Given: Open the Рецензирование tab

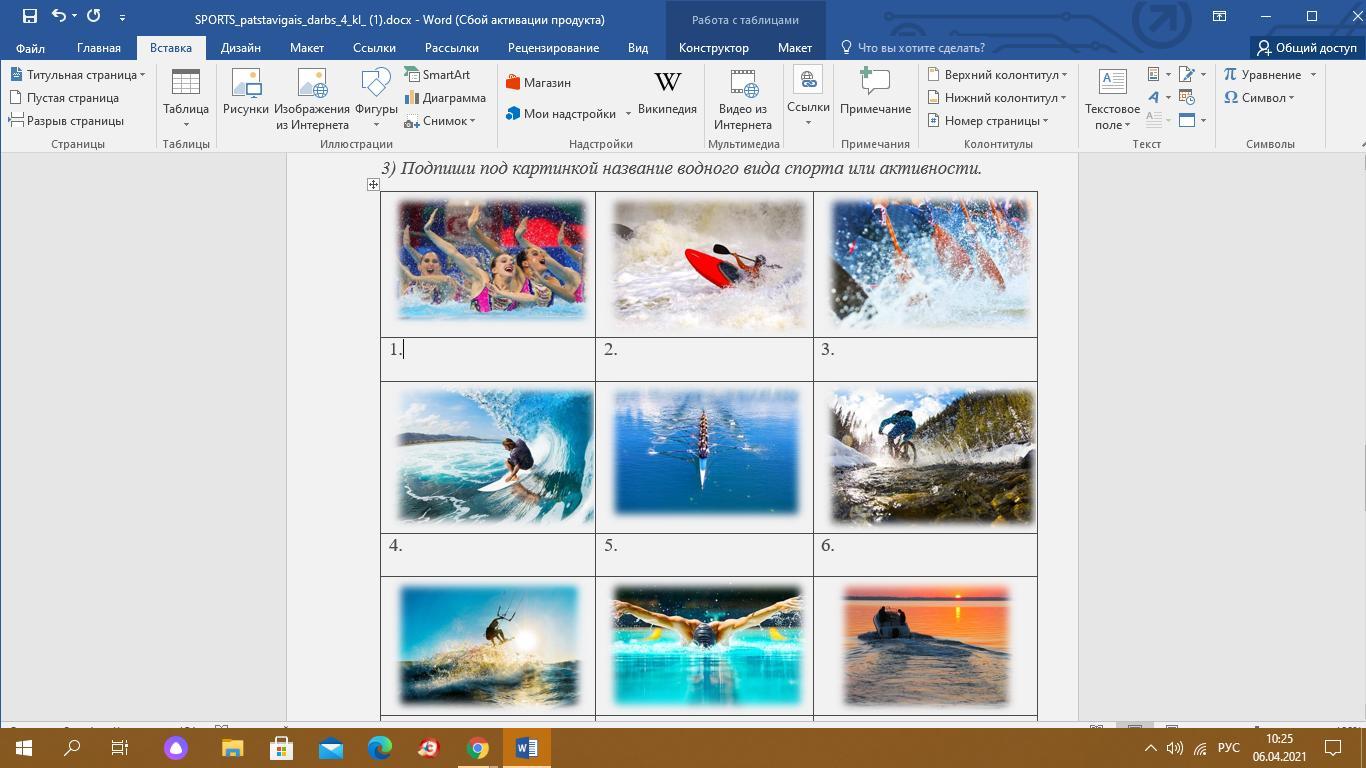Looking at the screenshot, I should (x=553, y=48).
